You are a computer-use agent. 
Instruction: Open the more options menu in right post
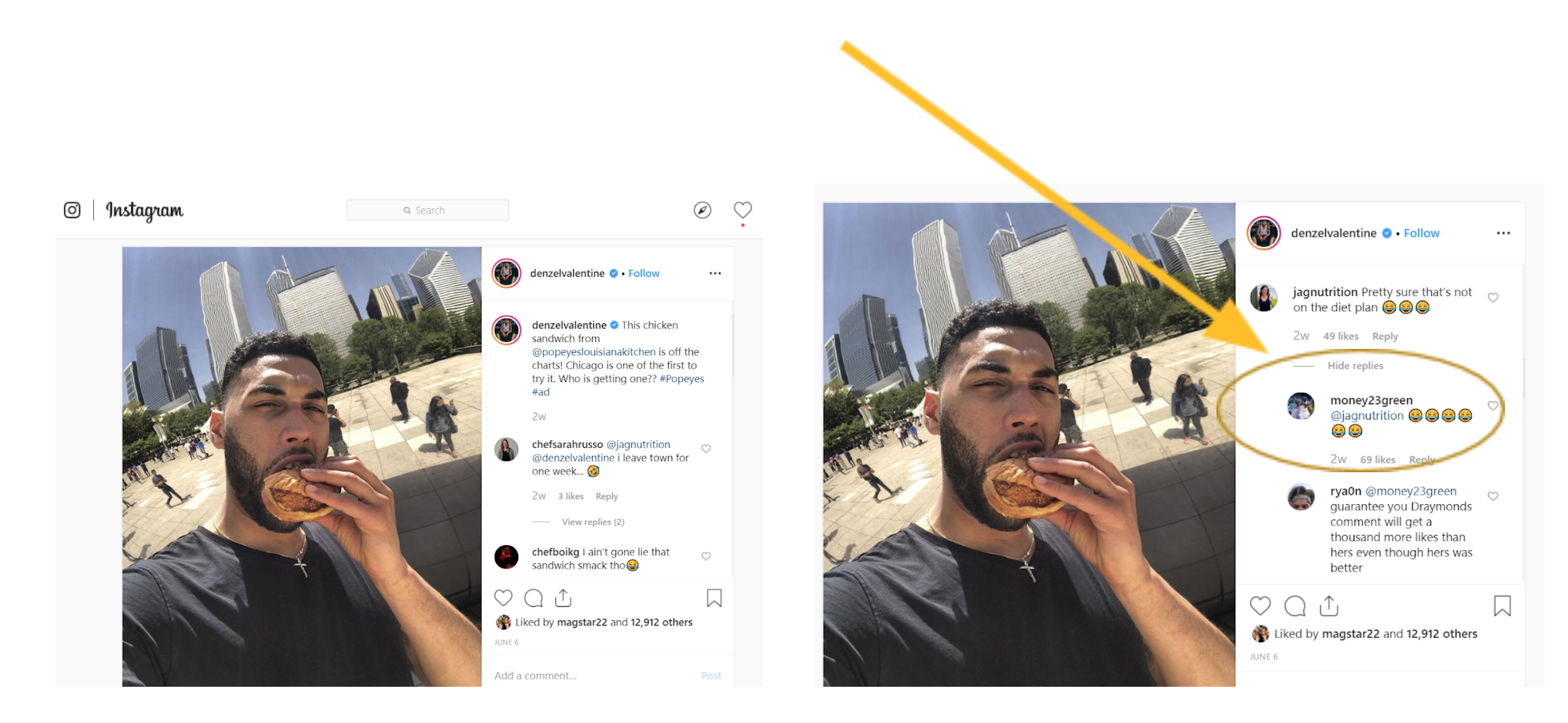tap(1503, 233)
